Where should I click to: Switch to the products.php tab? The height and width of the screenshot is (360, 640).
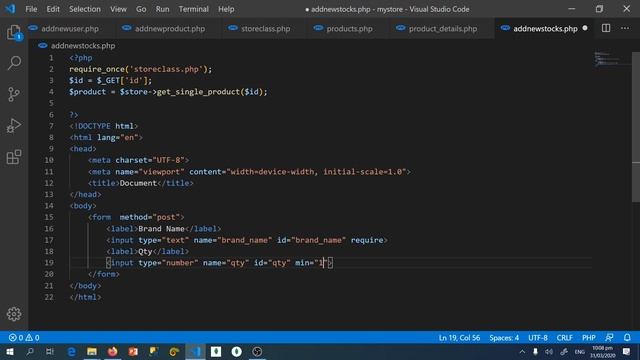[x=349, y=29]
